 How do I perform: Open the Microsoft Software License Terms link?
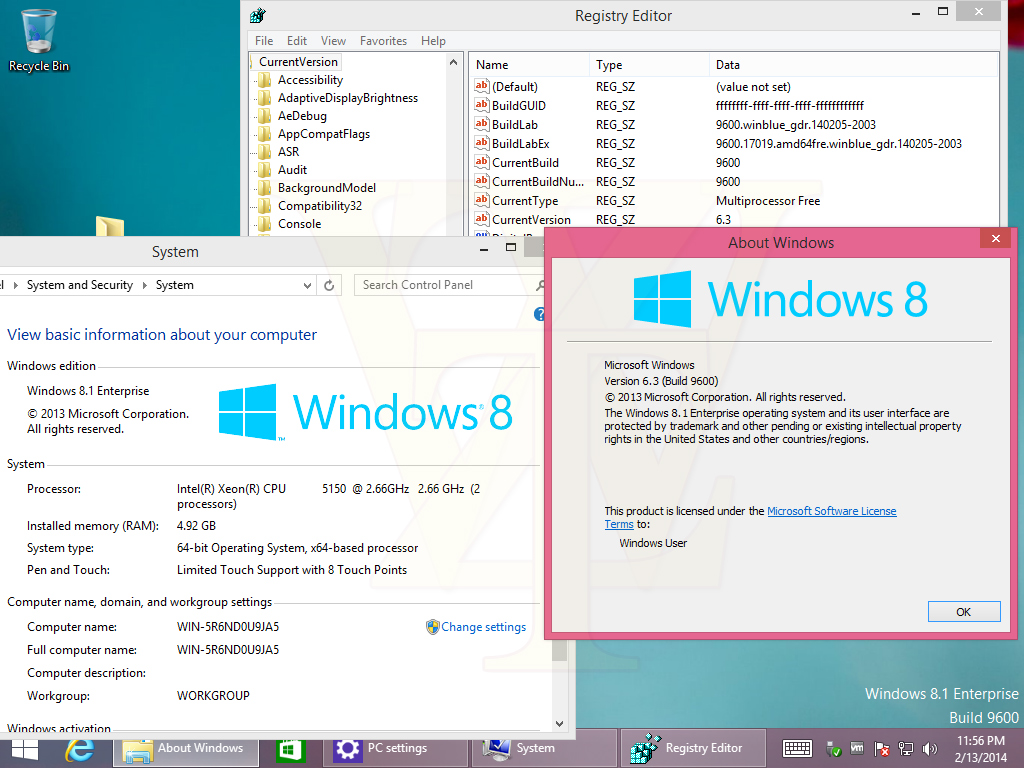pyautogui.click(x=831, y=511)
